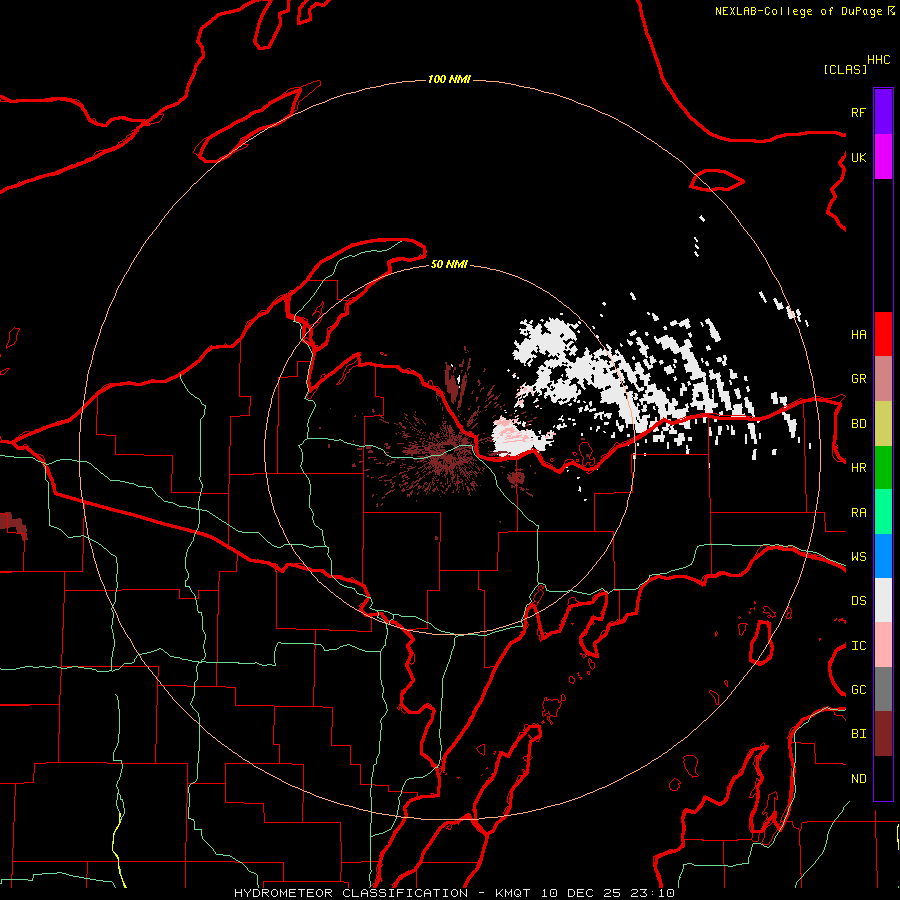The image size is (900, 900).
Task: Click the 50 NMI range ring label
Action: (449, 264)
